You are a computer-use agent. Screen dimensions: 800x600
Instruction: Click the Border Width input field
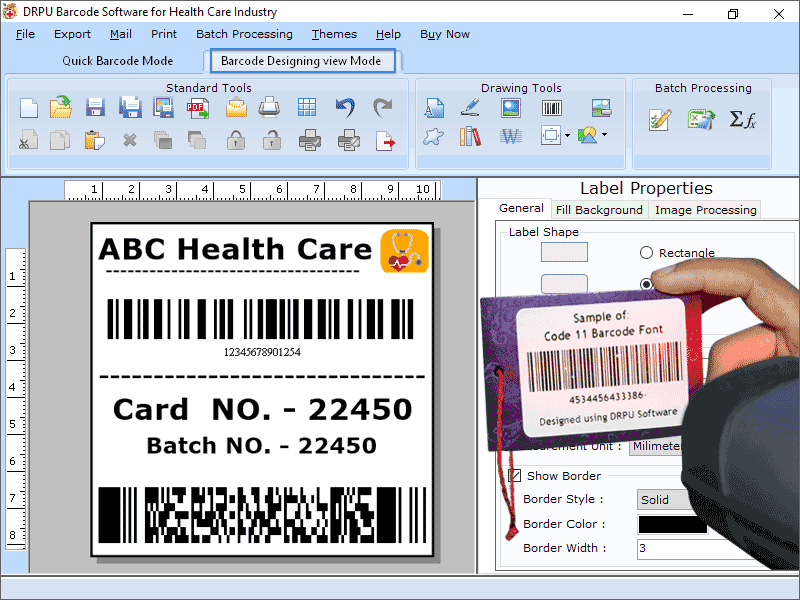(x=666, y=548)
